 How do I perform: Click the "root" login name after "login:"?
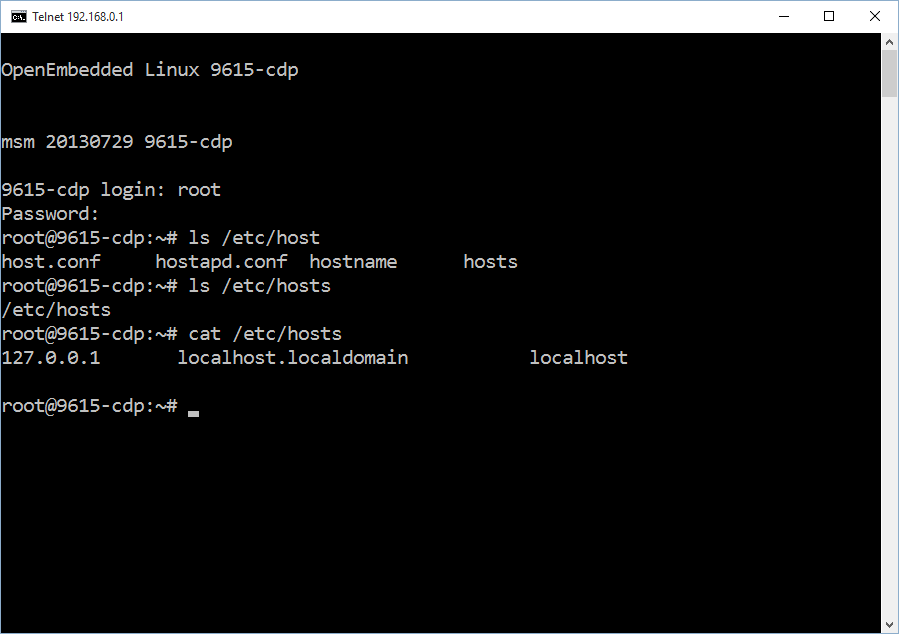click(x=199, y=190)
